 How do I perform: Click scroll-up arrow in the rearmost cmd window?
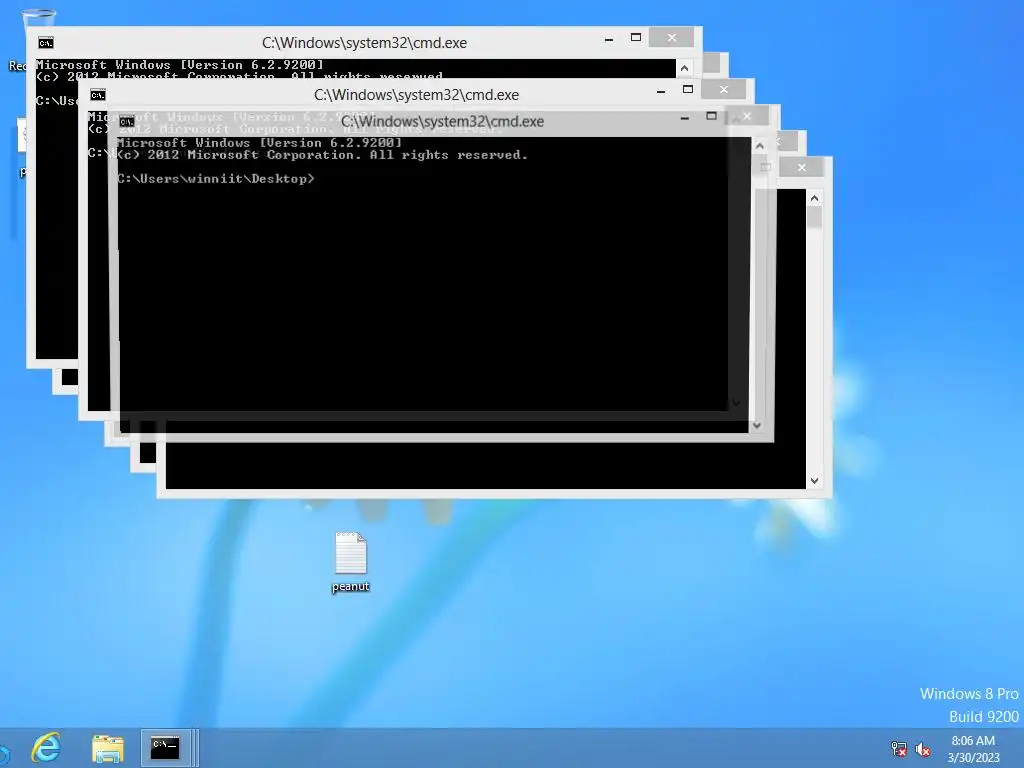pos(684,68)
